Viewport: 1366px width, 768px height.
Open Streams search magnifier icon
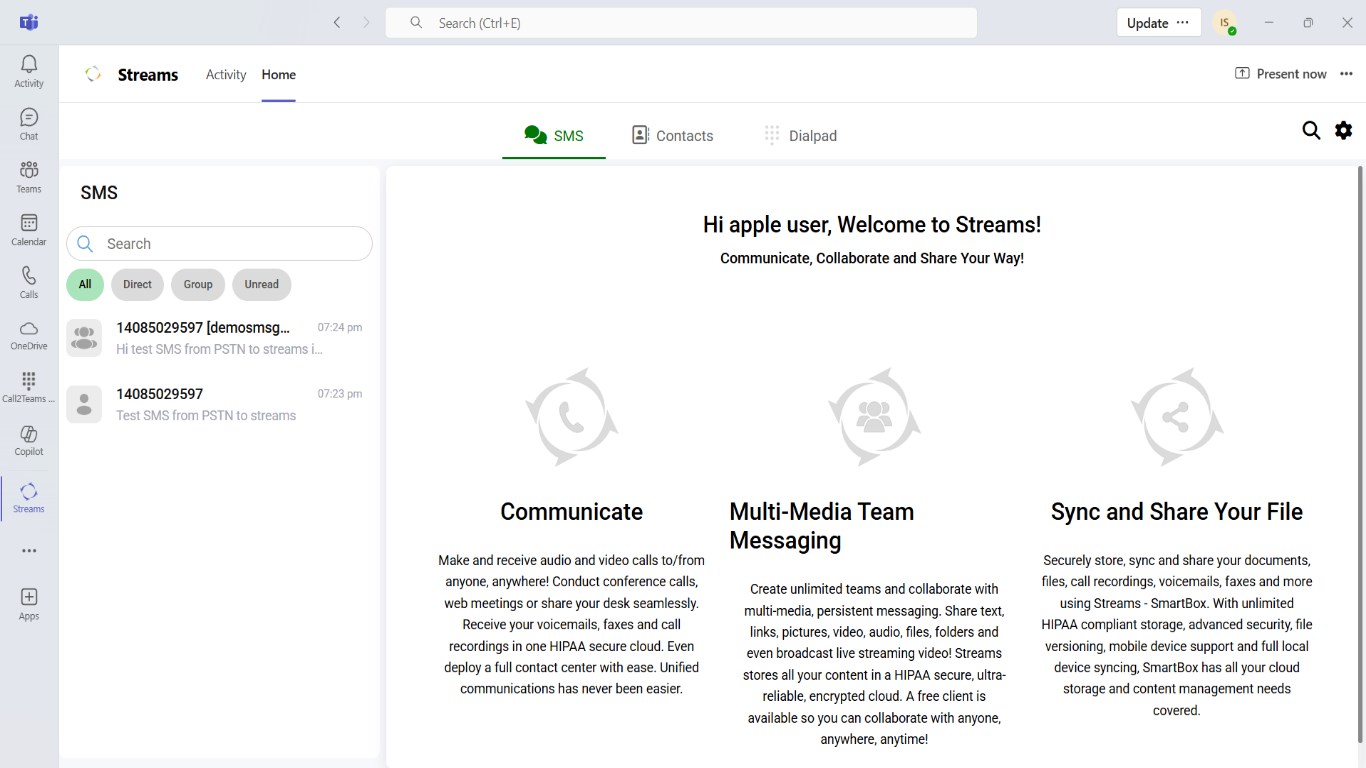pos(1311,130)
